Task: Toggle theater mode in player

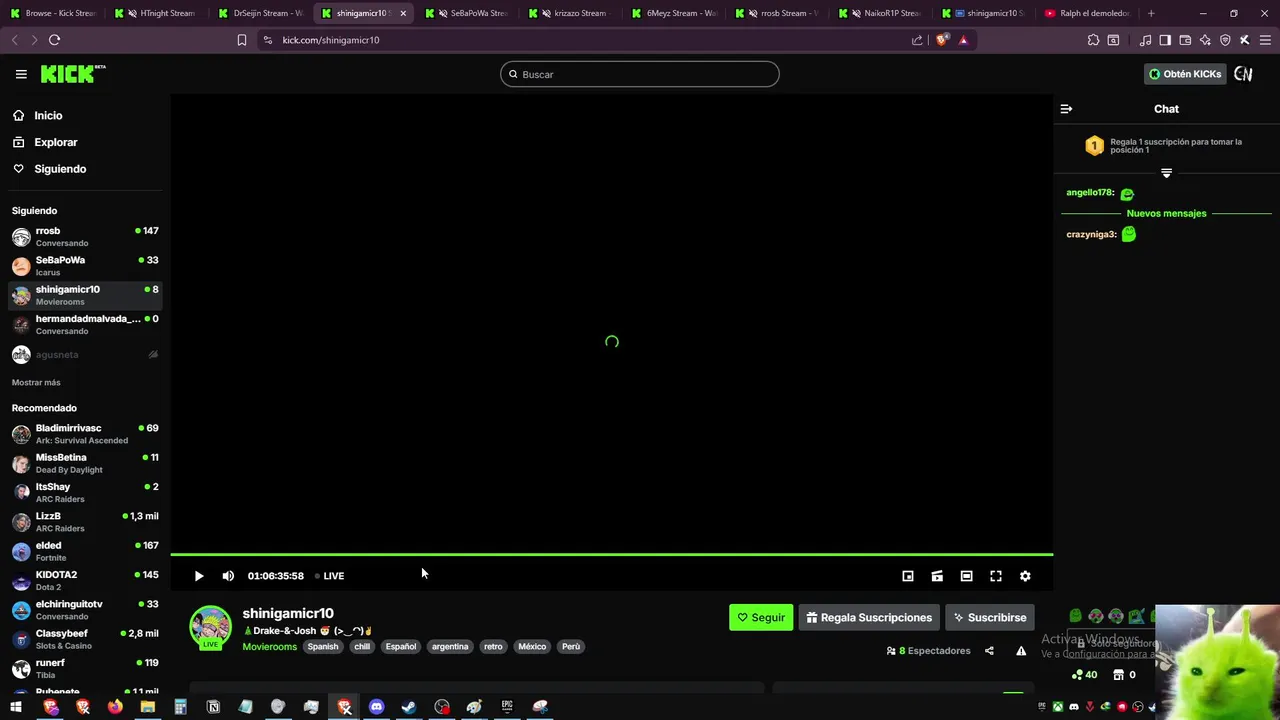Action: [x=966, y=576]
